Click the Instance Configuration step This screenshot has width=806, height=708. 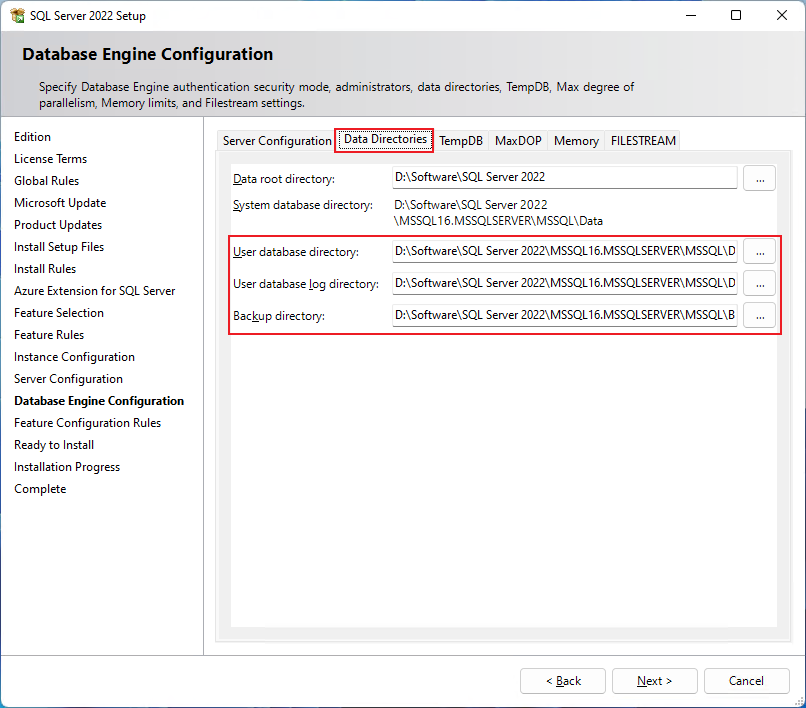(74, 357)
